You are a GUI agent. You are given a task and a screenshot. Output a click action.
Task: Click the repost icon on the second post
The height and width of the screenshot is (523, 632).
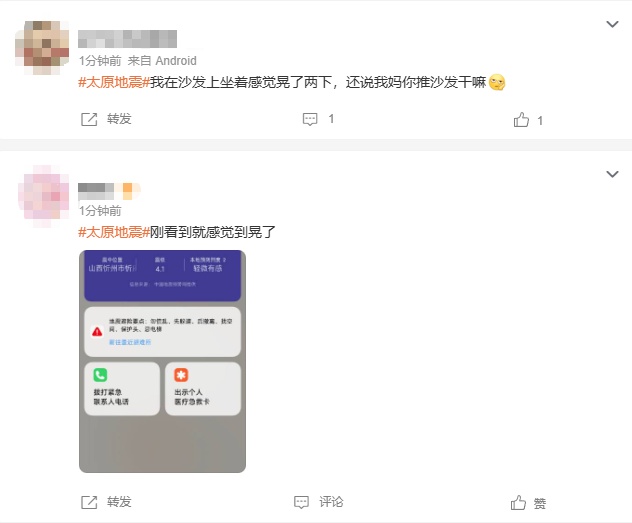click(x=89, y=502)
